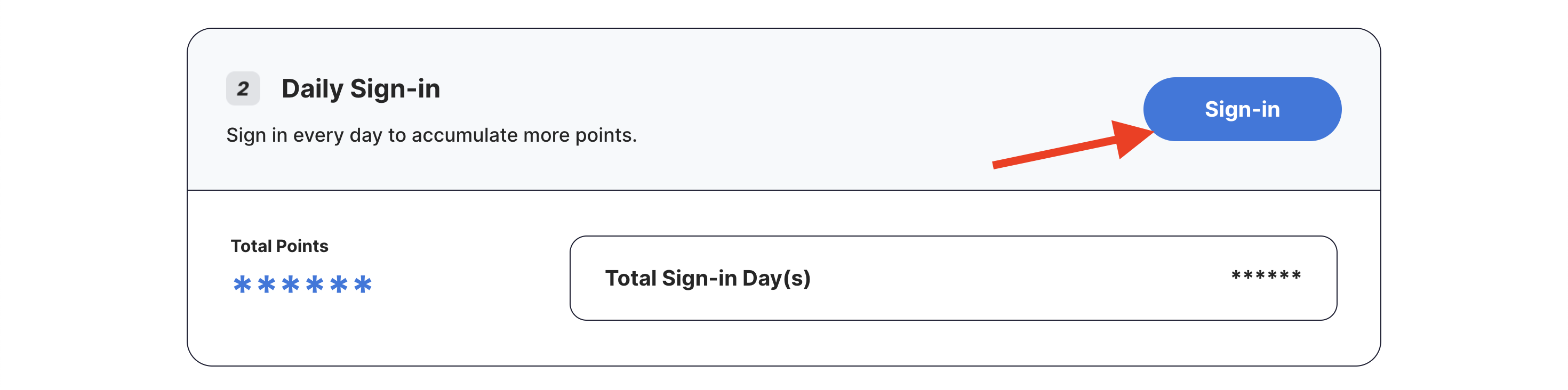Click the word Sign-in inside blue button
This screenshot has width=1568, height=390.
[1242, 109]
